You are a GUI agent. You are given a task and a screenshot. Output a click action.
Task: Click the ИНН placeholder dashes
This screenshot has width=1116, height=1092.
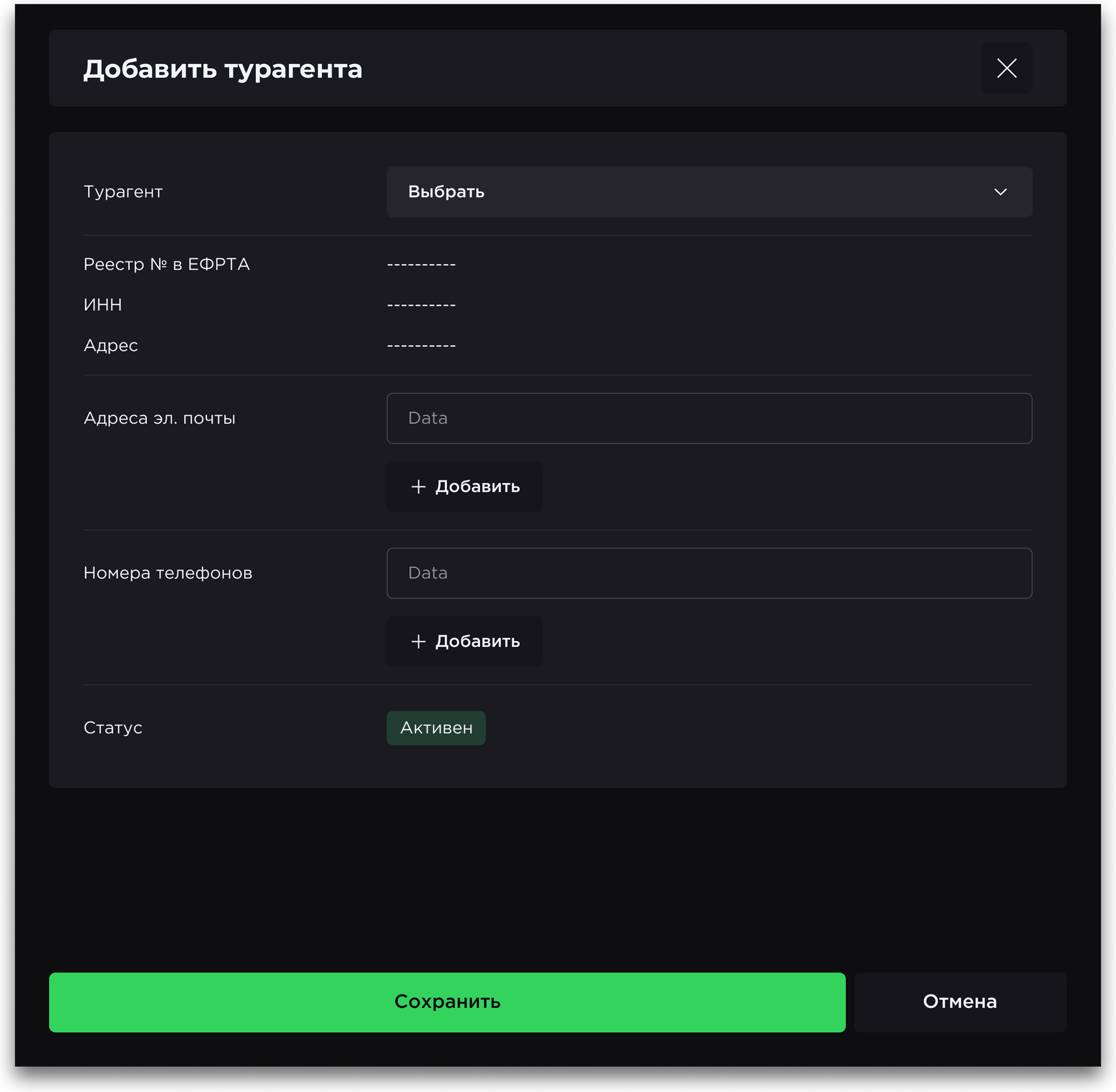point(421,304)
